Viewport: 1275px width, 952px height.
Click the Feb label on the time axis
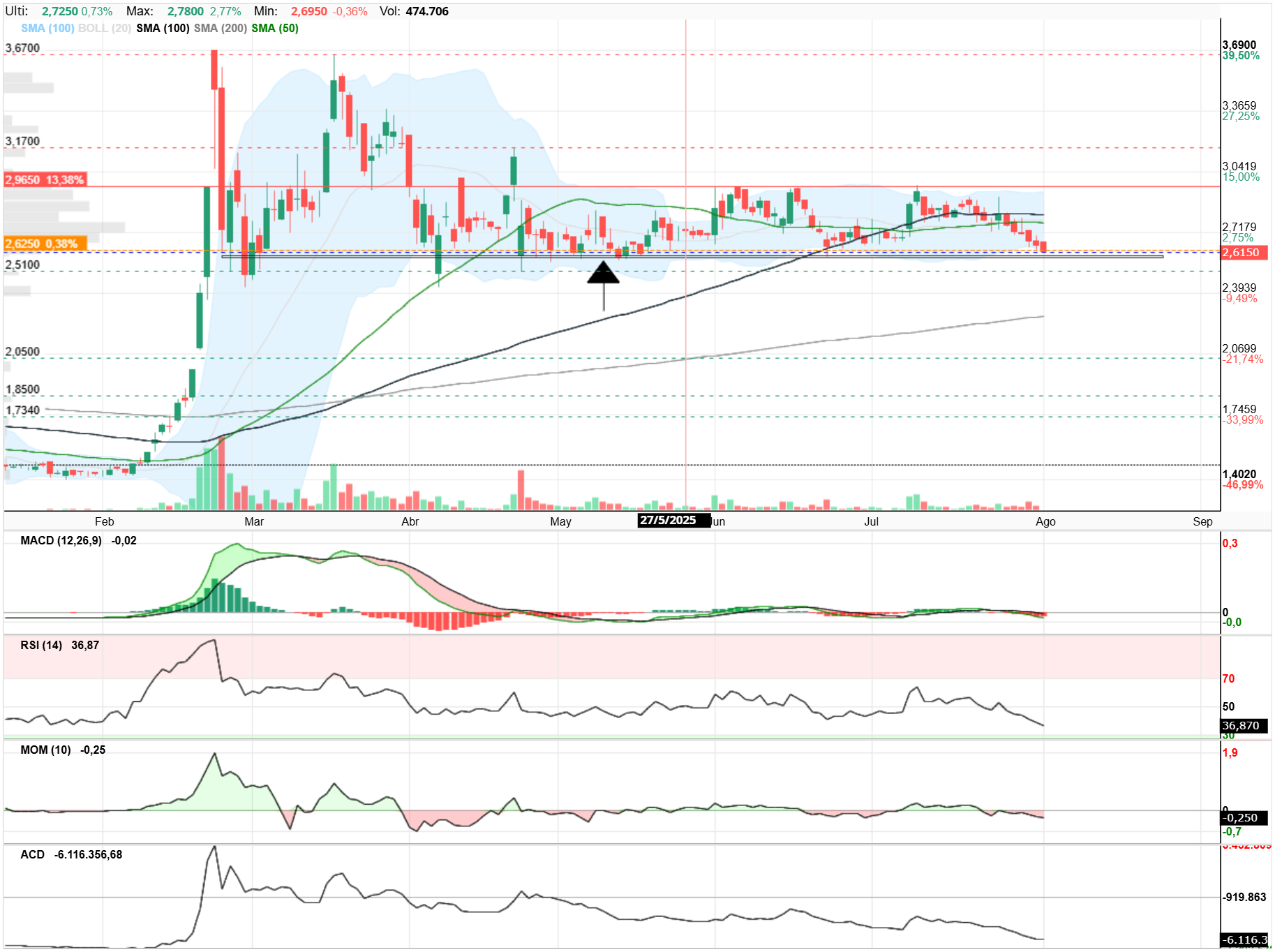coord(104,522)
